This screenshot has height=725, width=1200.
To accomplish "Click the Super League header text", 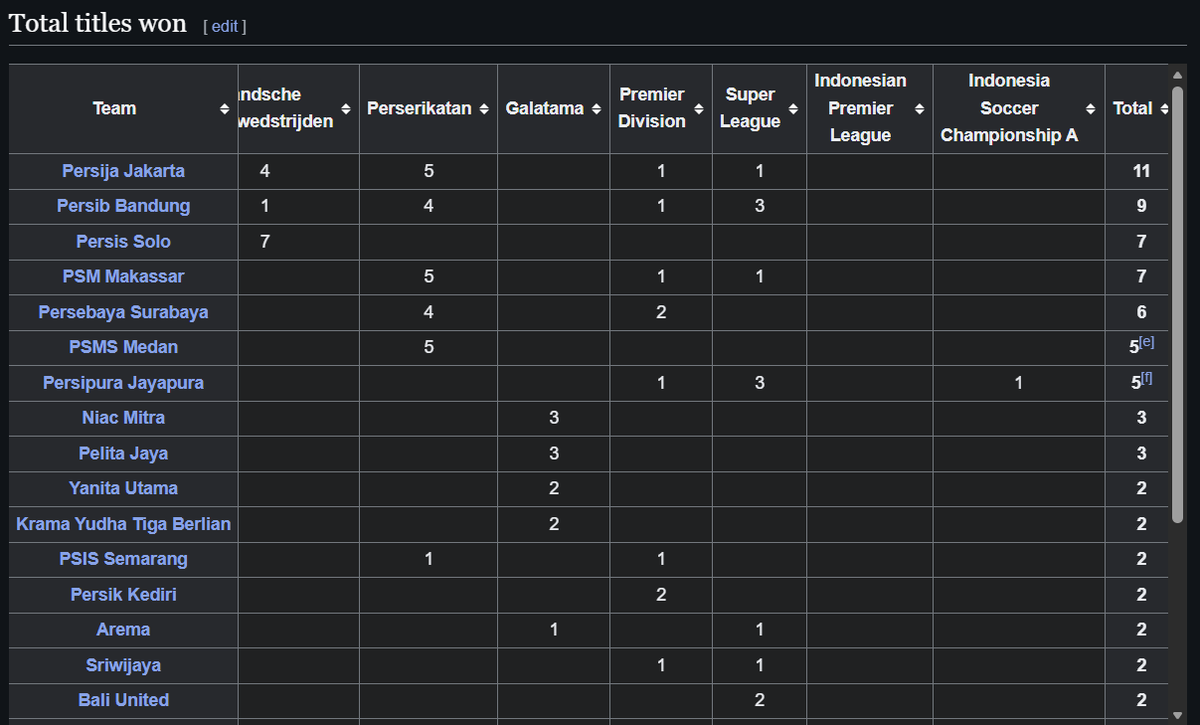I will (750, 108).
